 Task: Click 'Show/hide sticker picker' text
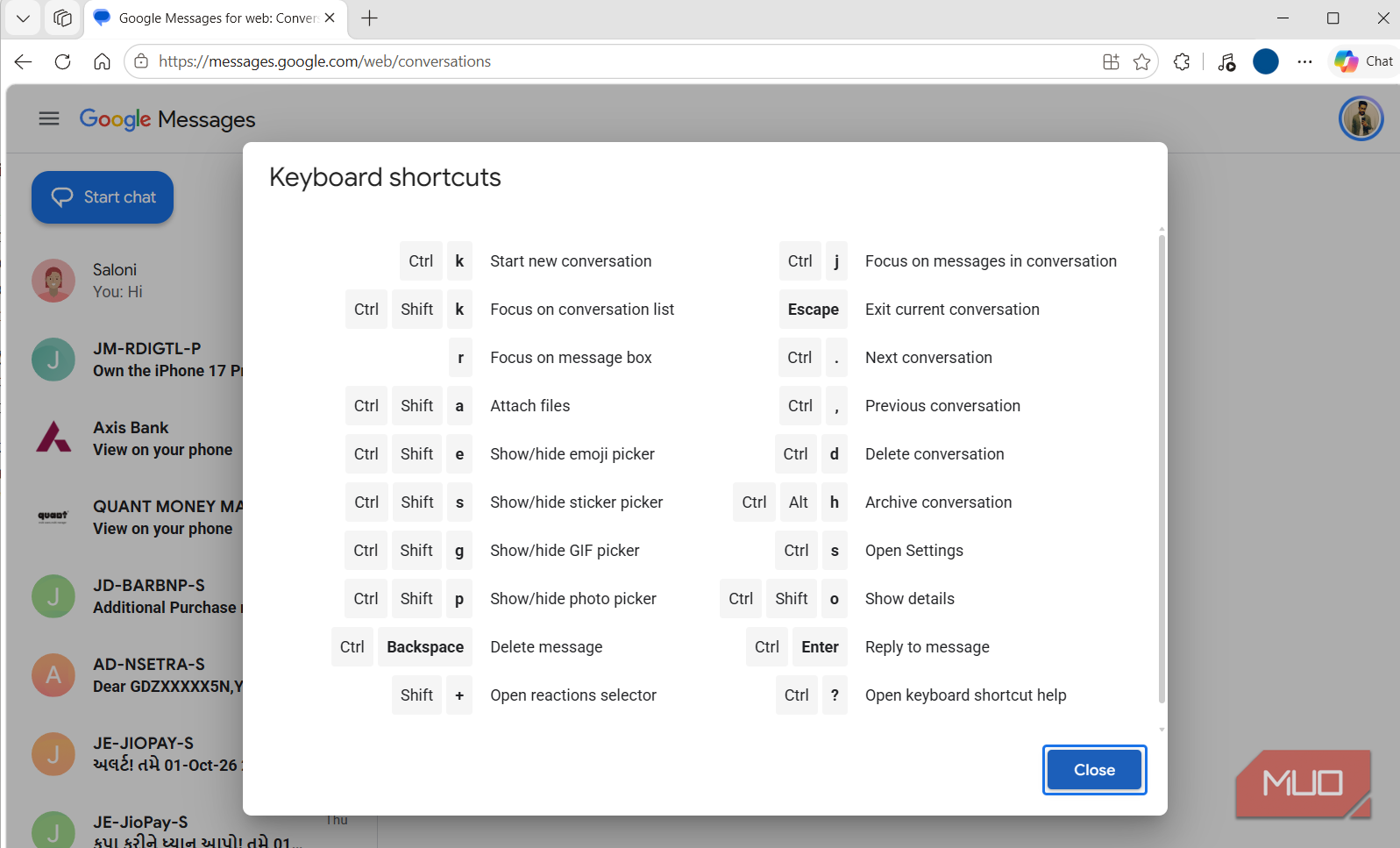click(x=576, y=502)
